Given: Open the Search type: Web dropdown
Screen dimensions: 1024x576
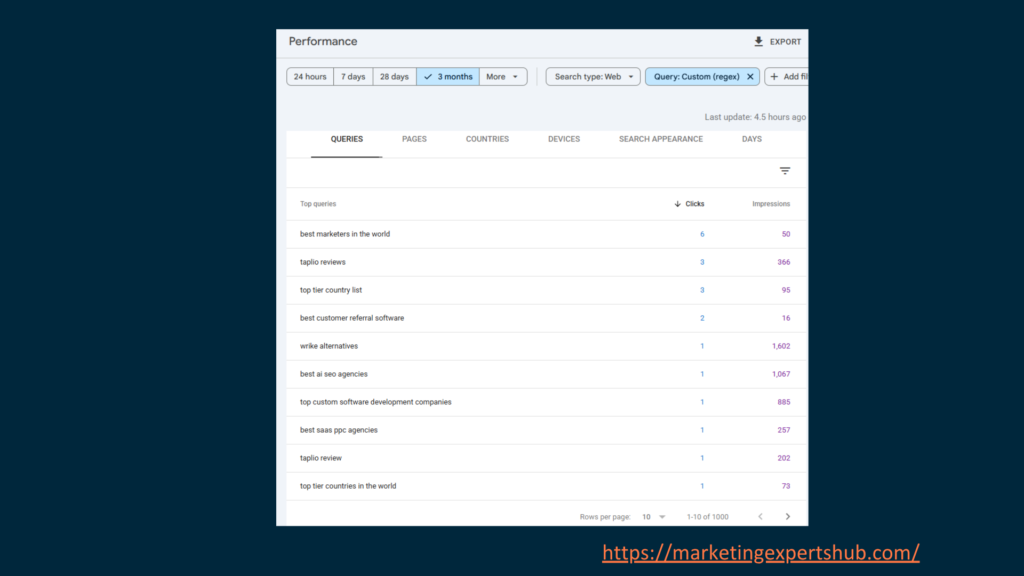Looking at the screenshot, I should (593, 76).
